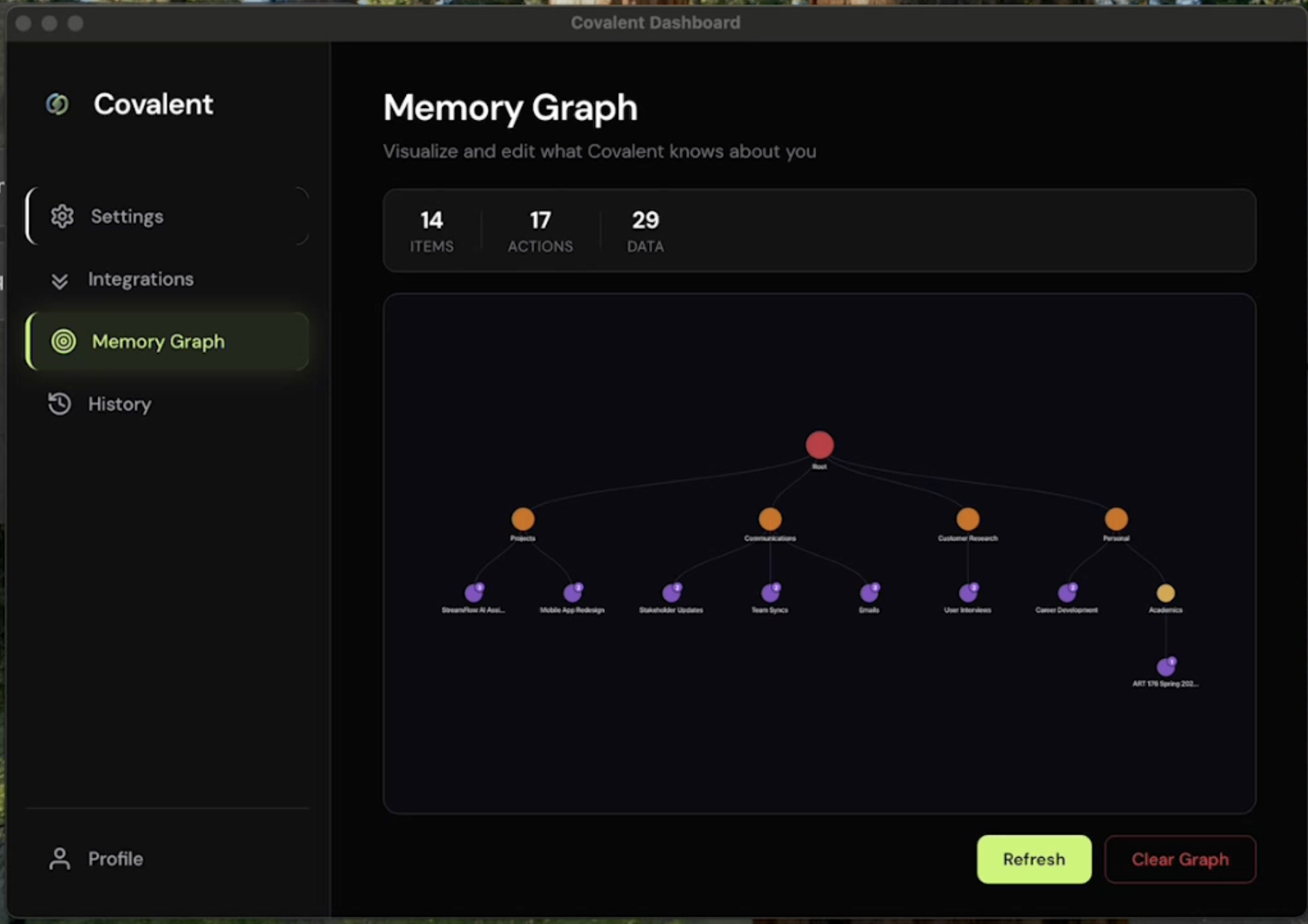Open the Integrations sidebar item
Image resolution: width=1308 pixels, height=924 pixels.
pos(168,279)
